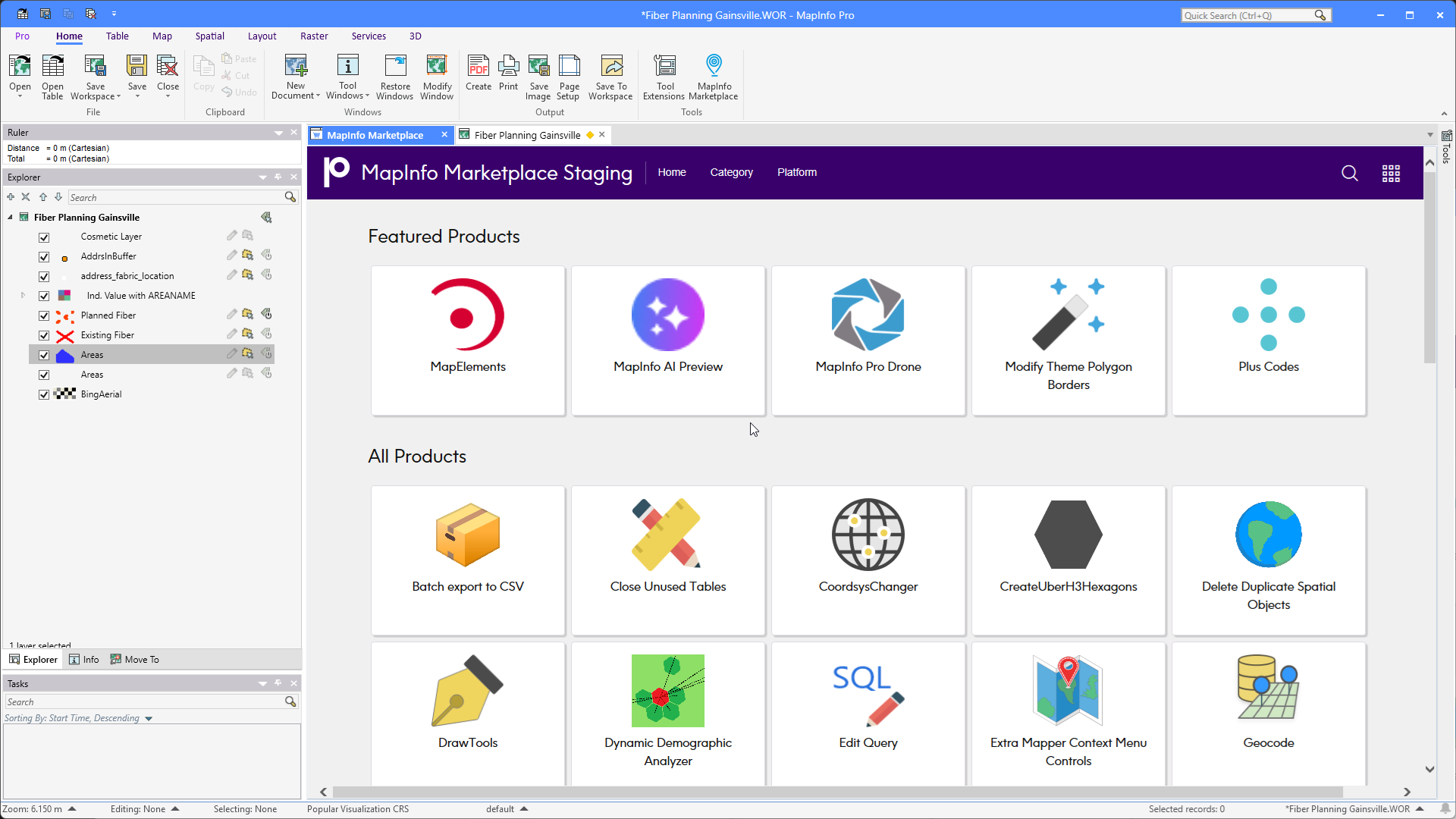Image resolution: width=1456 pixels, height=819 pixels.
Task: Open the Marketplace apps grid icon
Action: coord(1391,174)
